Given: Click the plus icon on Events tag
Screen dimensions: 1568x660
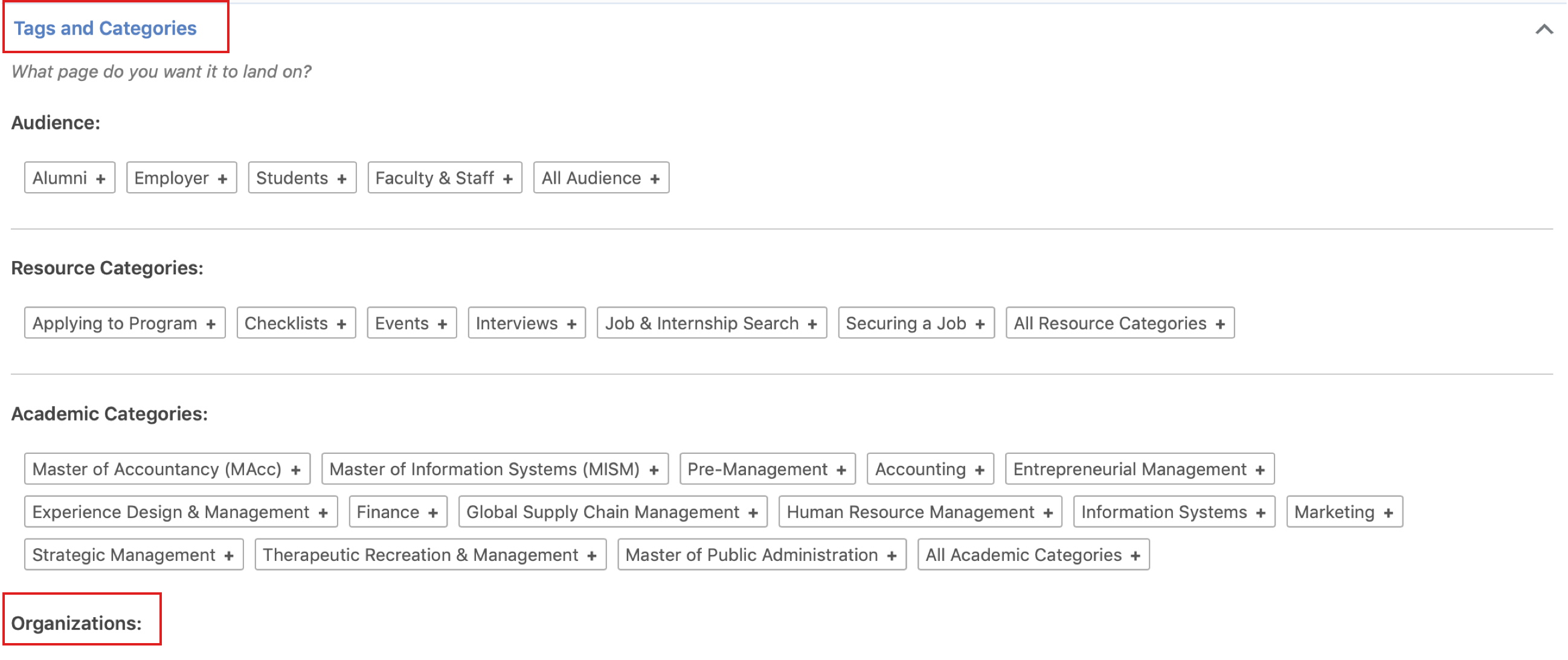Looking at the screenshot, I should pos(443,325).
